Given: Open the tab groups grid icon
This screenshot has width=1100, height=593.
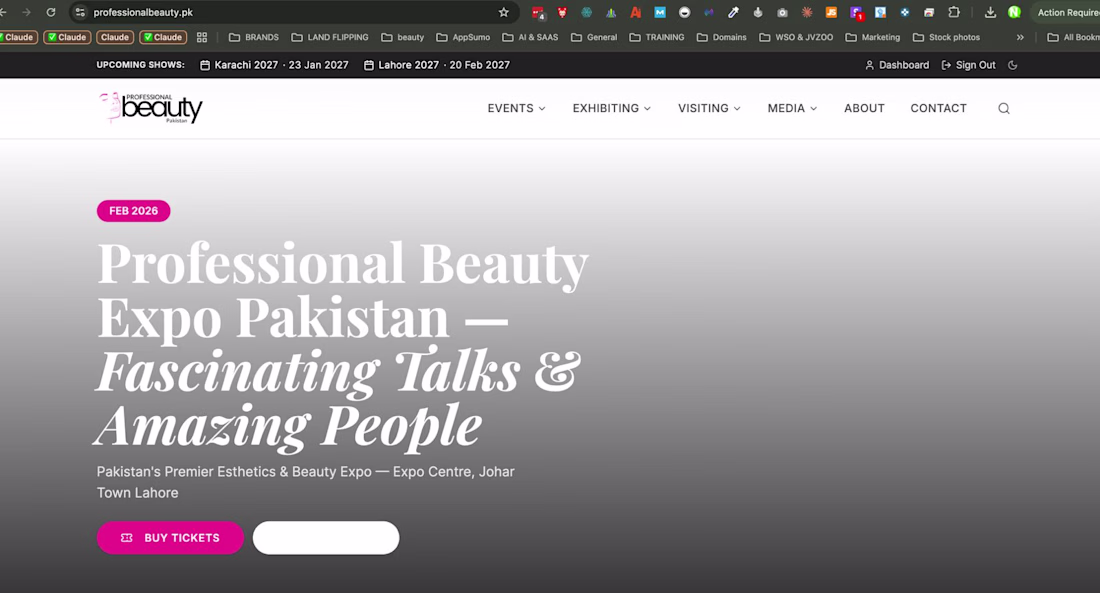Looking at the screenshot, I should tap(202, 37).
